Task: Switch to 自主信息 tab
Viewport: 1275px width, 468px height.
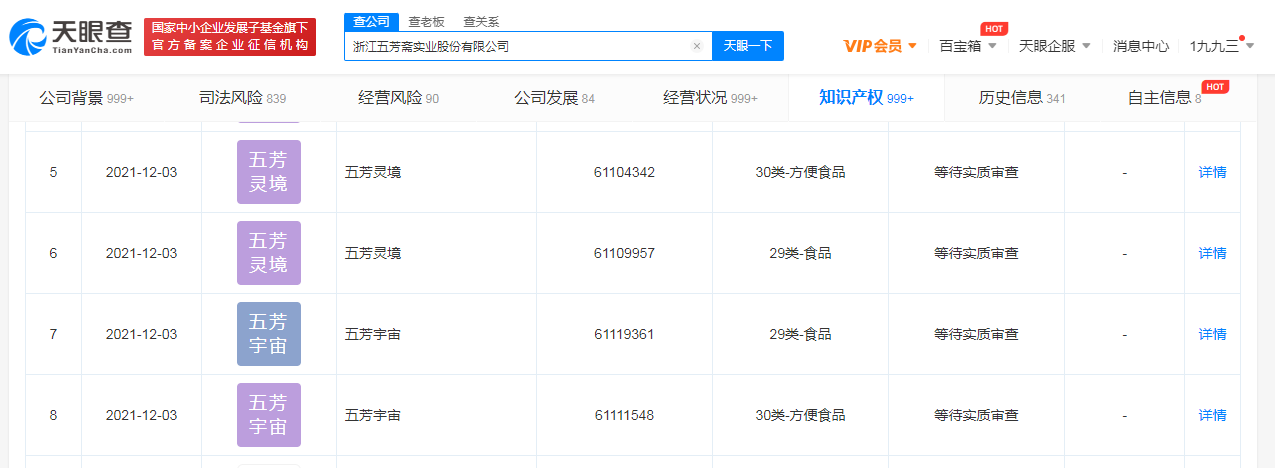Action: [1165, 98]
